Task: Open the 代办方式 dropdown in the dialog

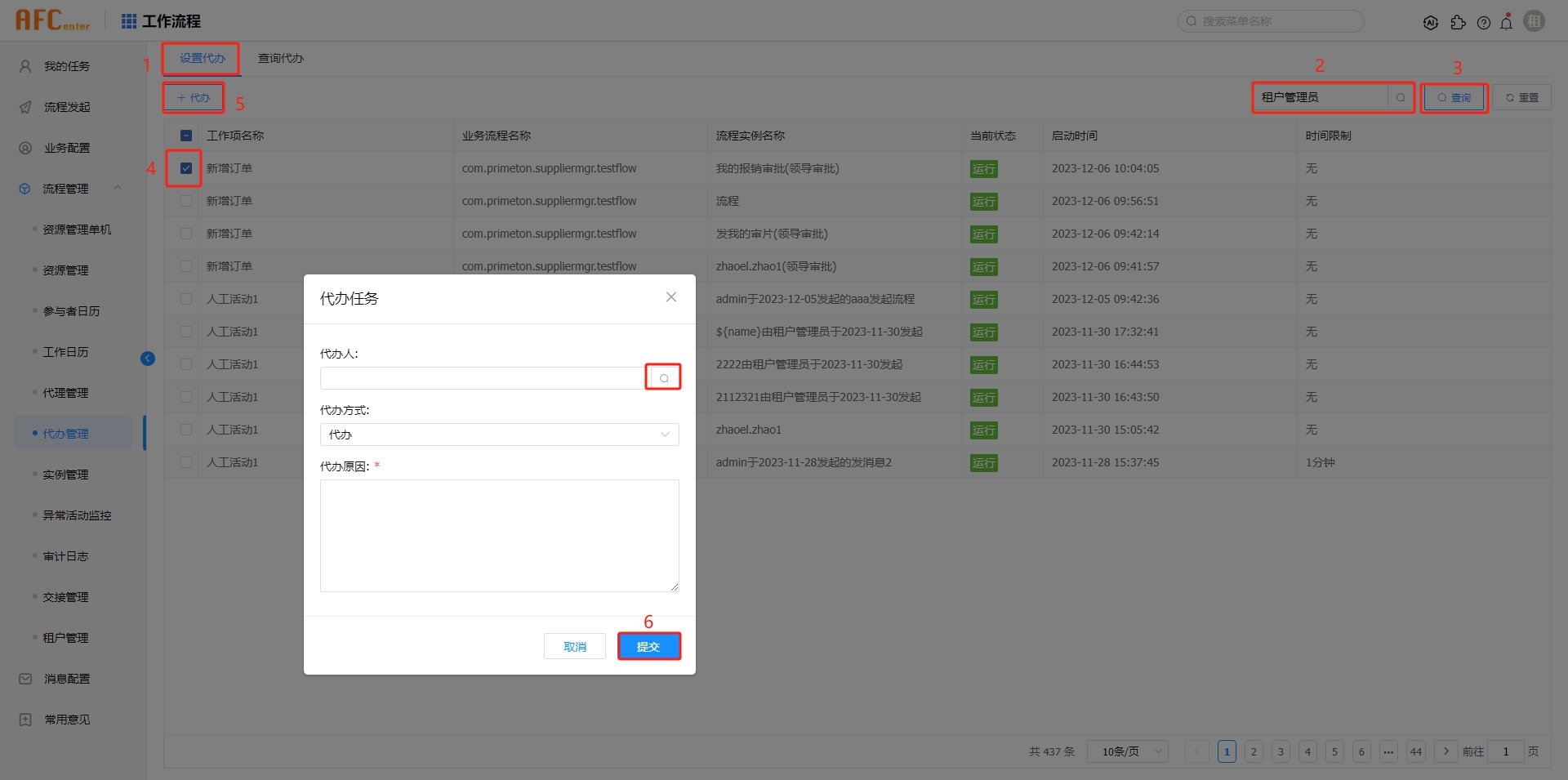Action: tap(500, 435)
